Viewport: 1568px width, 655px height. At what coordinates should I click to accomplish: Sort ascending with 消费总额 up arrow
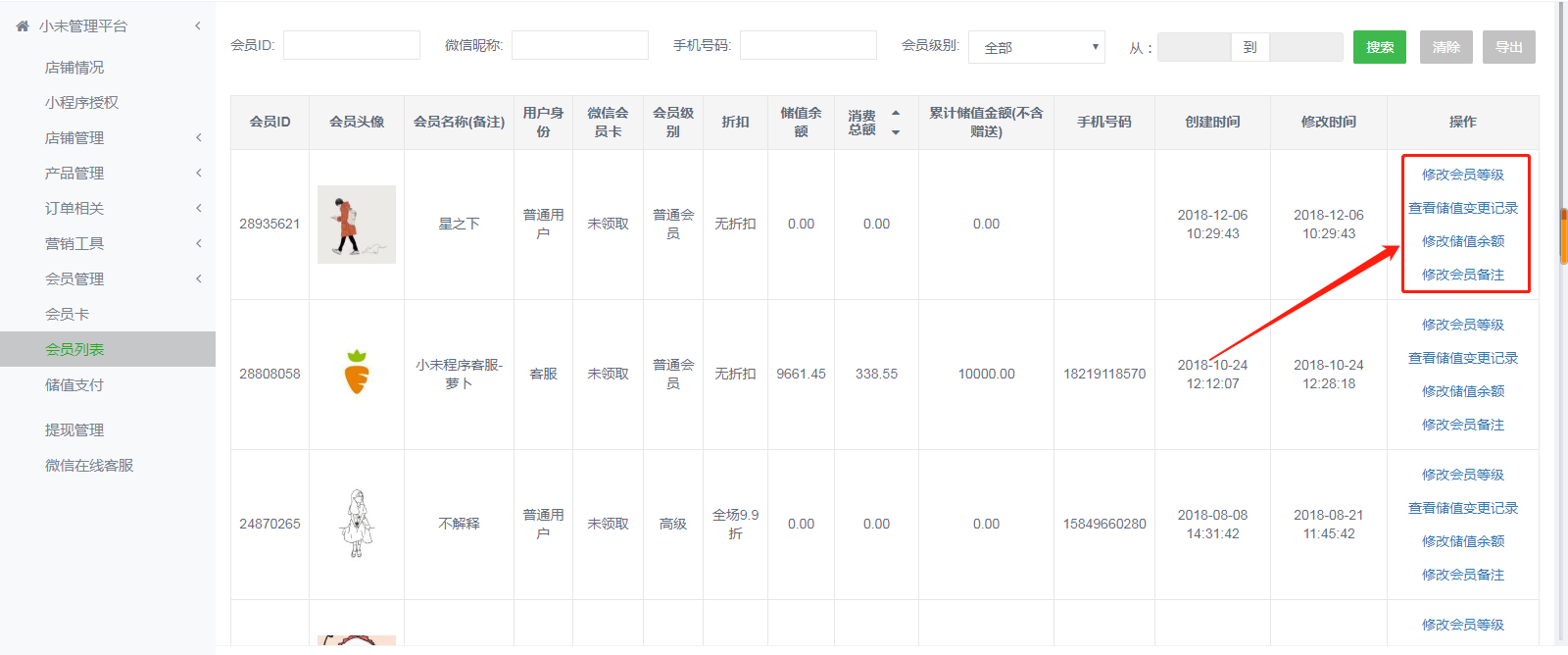coord(896,114)
